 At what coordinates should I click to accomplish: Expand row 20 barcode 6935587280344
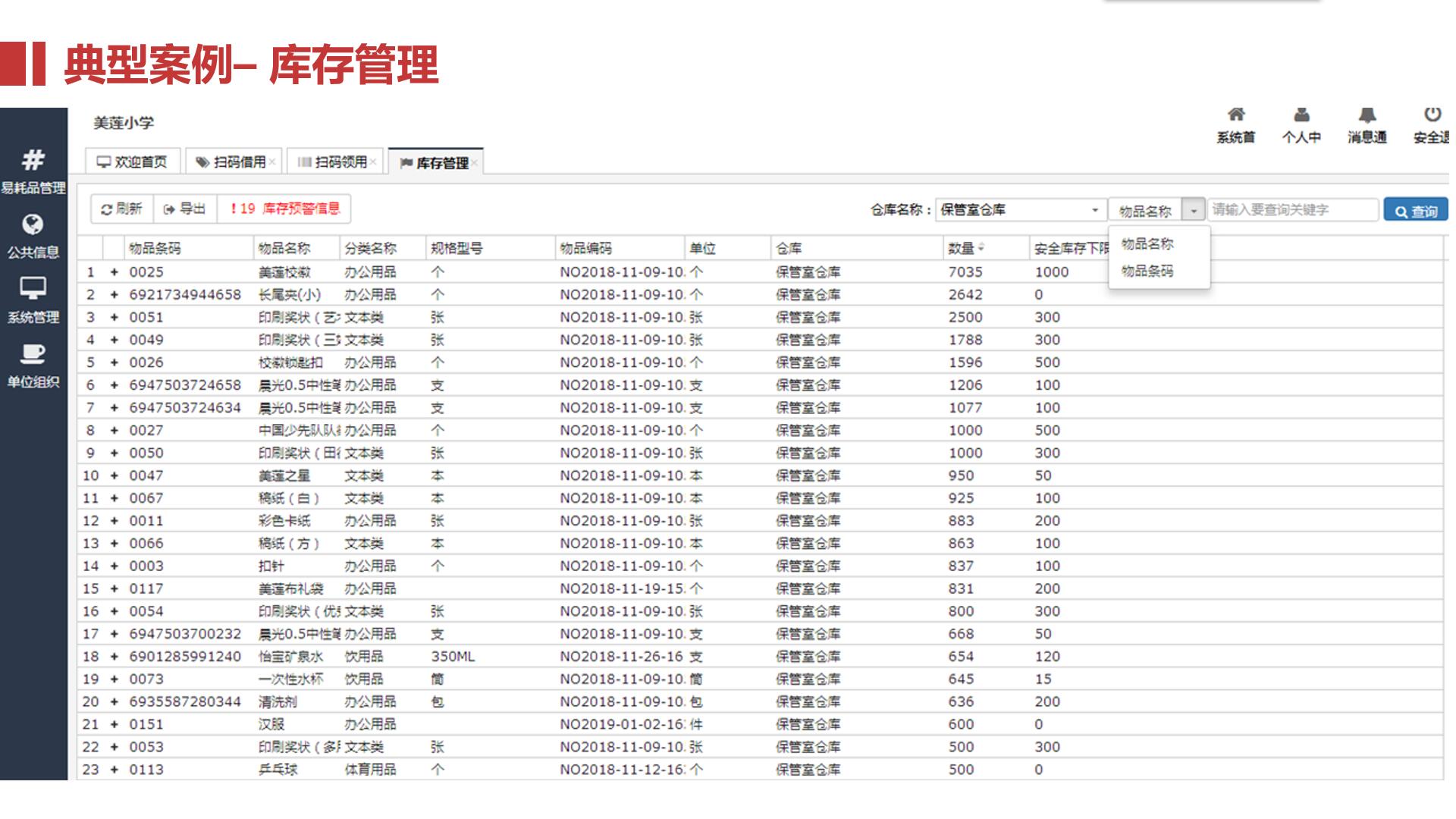click(115, 701)
